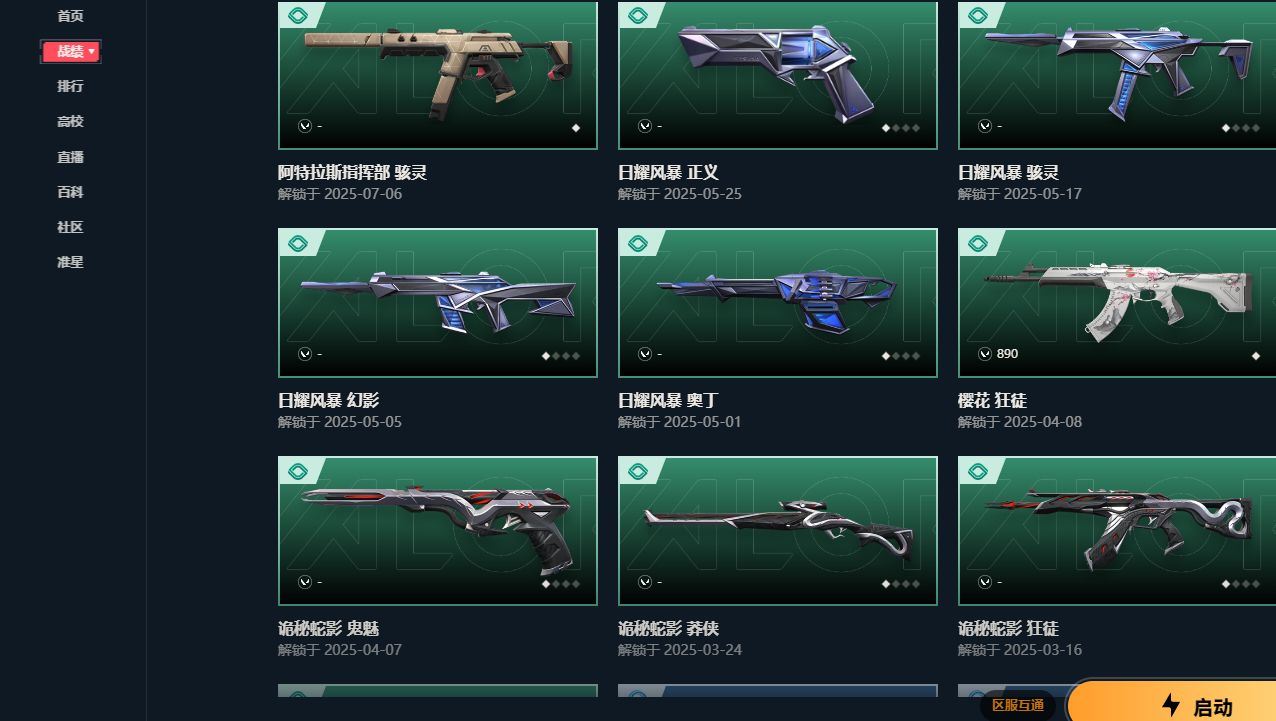Viewport: 1276px width, 721px height.
Task: Launch the game with 启动 button
Action: point(1172,702)
